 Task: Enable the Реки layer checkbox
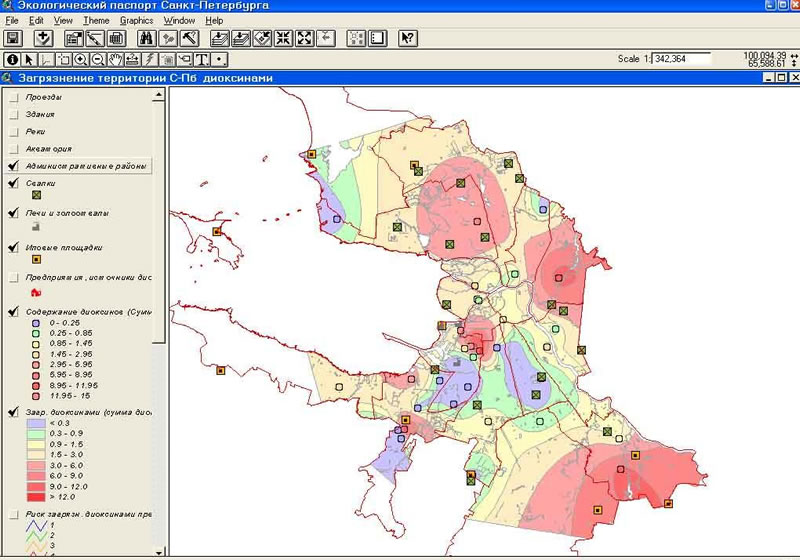[13, 132]
